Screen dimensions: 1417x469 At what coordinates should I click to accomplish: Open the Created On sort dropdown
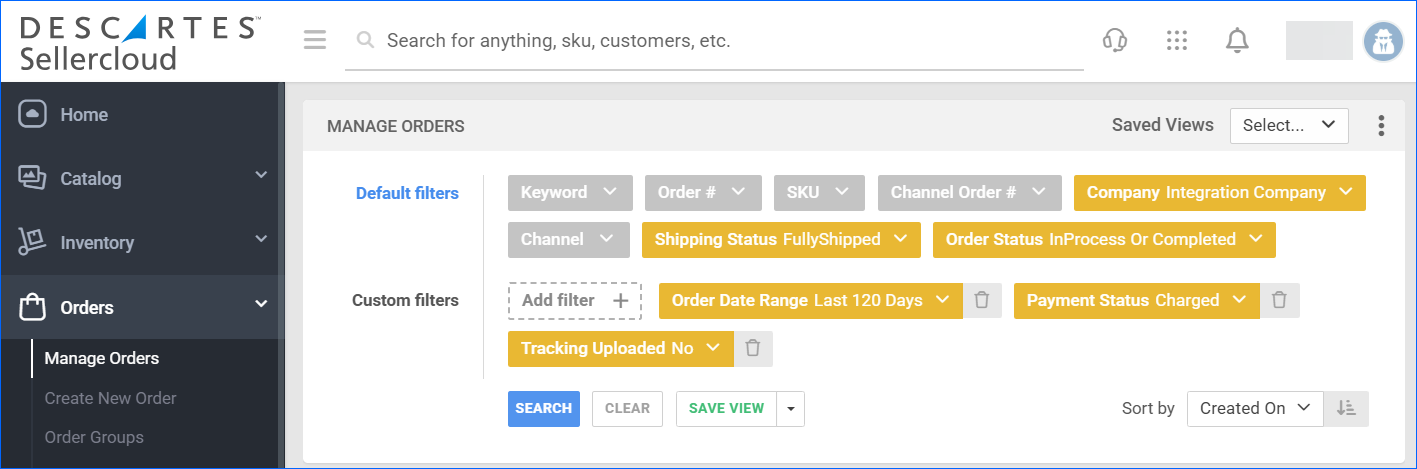point(1255,408)
